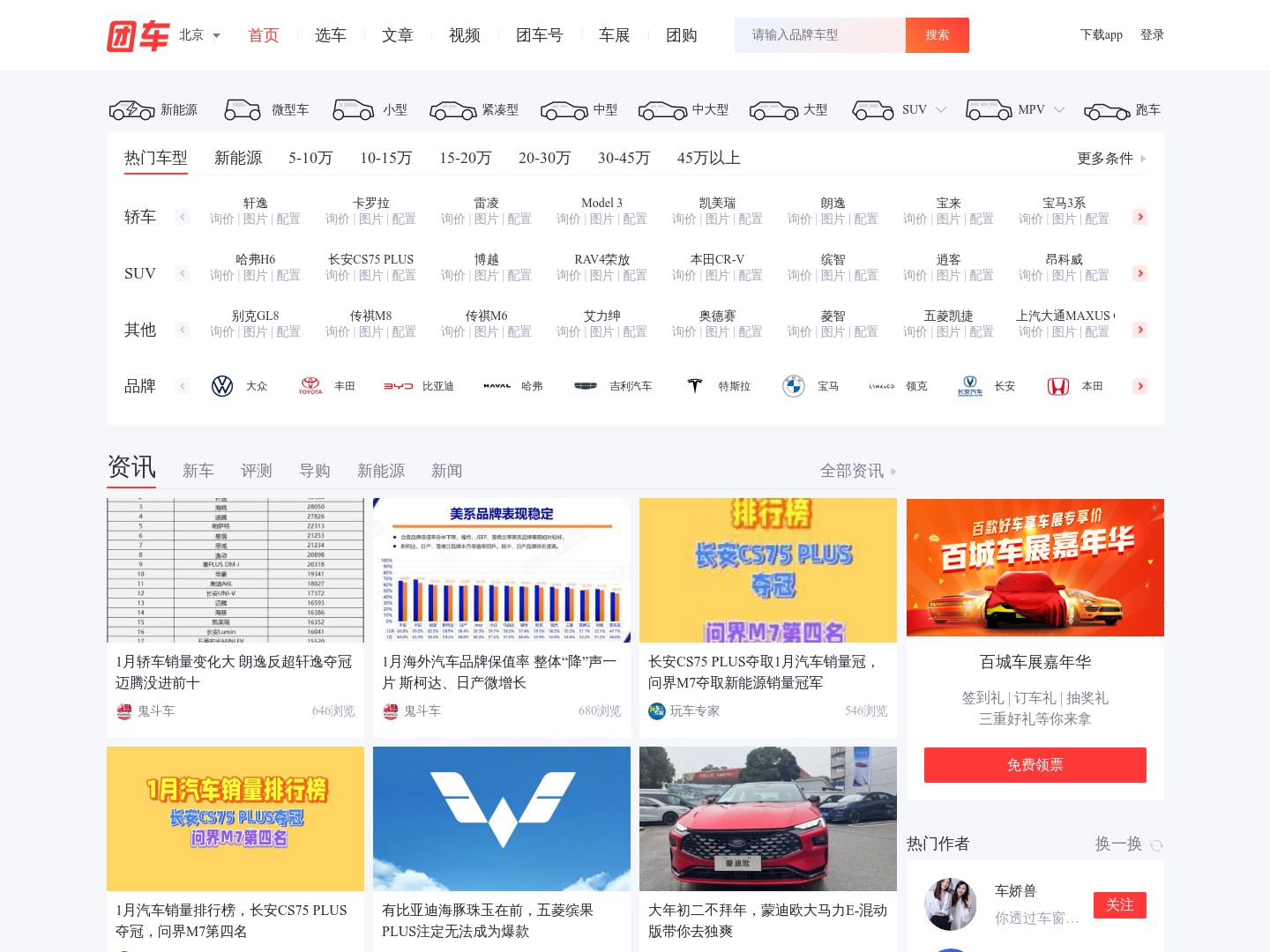Open 车娇兽 author avatar

[951, 904]
